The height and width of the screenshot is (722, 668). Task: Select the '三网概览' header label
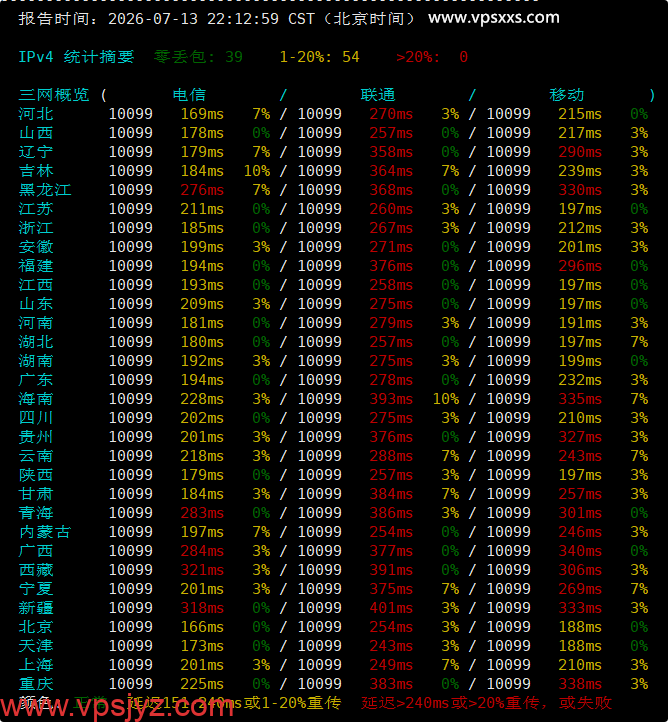(53, 95)
